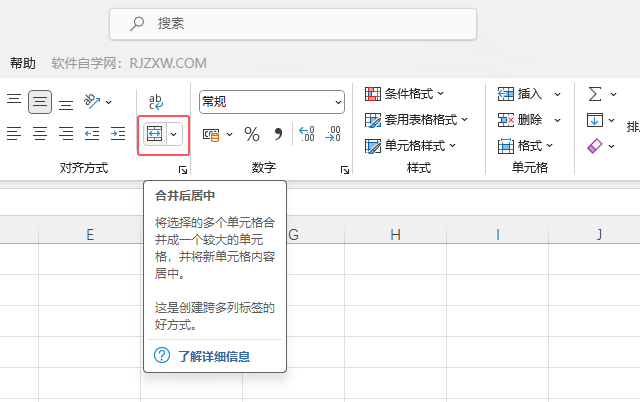Screen dimensions: 640x402
Task: Decrease the cell indent
Action: [92, 133]
